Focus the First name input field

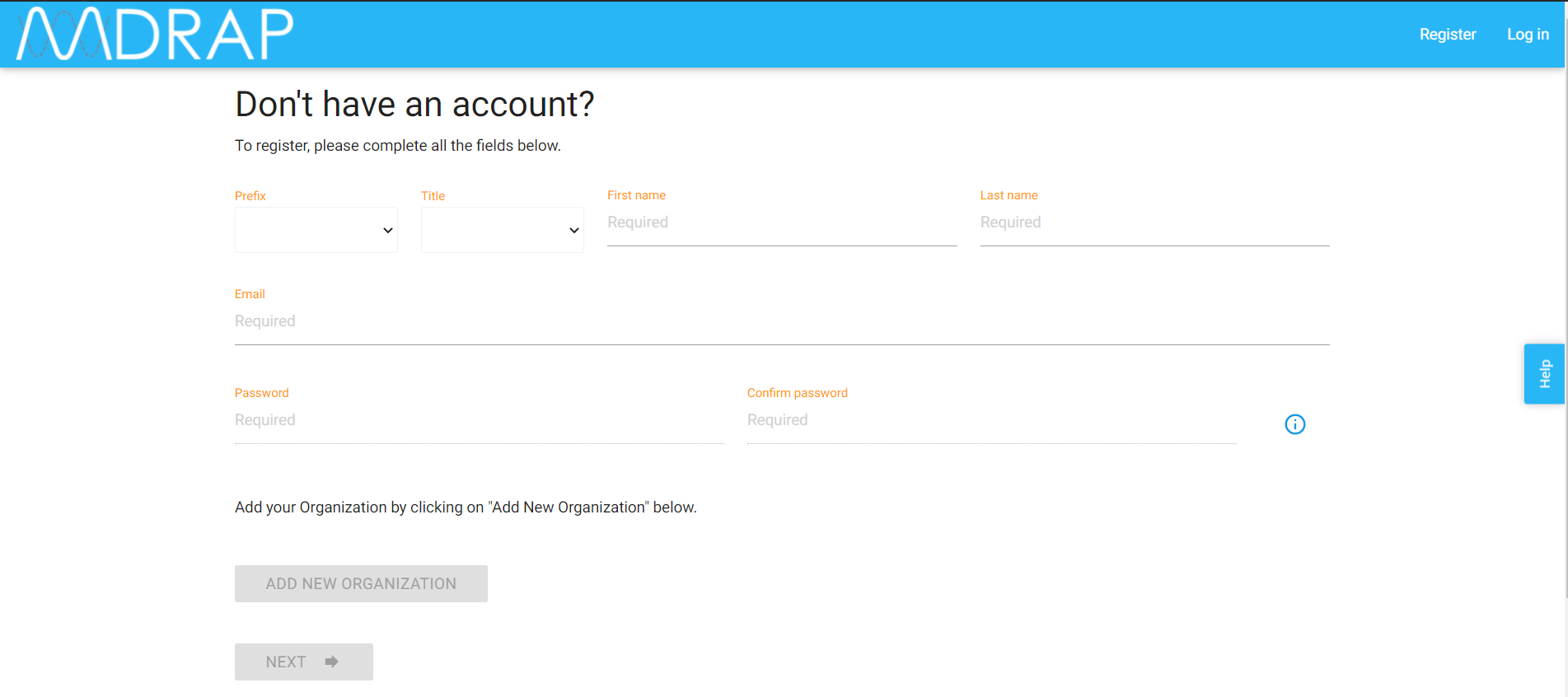781,222
